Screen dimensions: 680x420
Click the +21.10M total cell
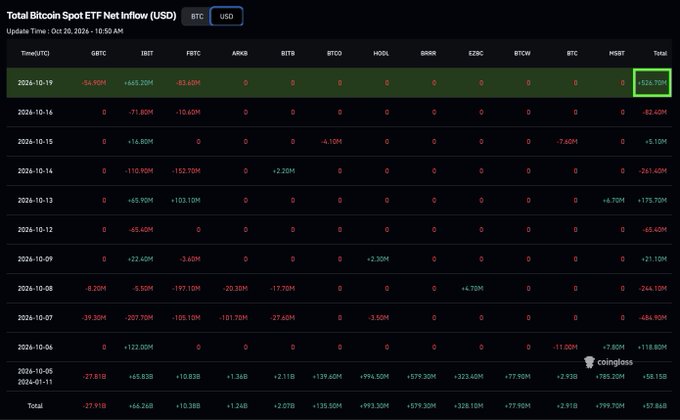tap(654, 259)
